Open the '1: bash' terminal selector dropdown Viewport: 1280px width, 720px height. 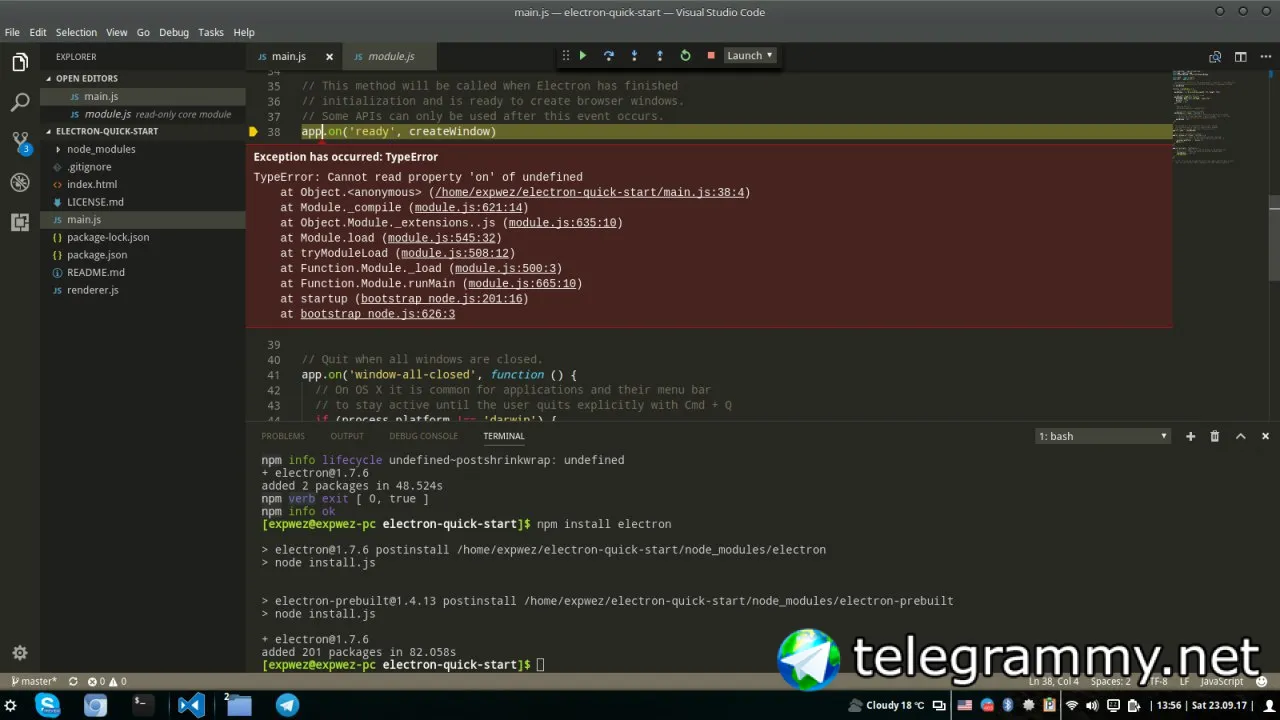click(x=1103, y=436)
